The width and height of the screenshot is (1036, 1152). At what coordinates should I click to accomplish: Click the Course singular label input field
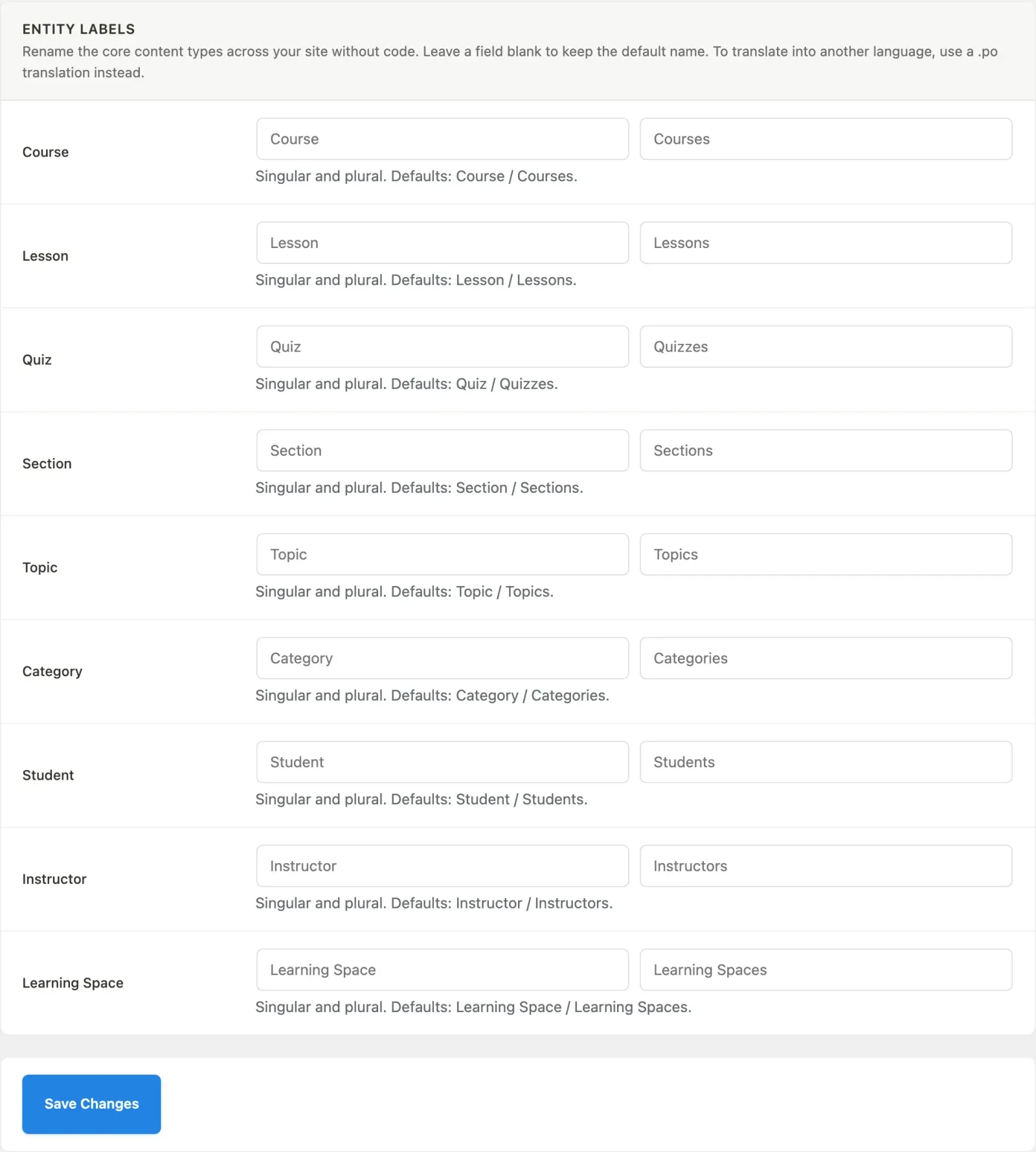[x=442, y=139]
